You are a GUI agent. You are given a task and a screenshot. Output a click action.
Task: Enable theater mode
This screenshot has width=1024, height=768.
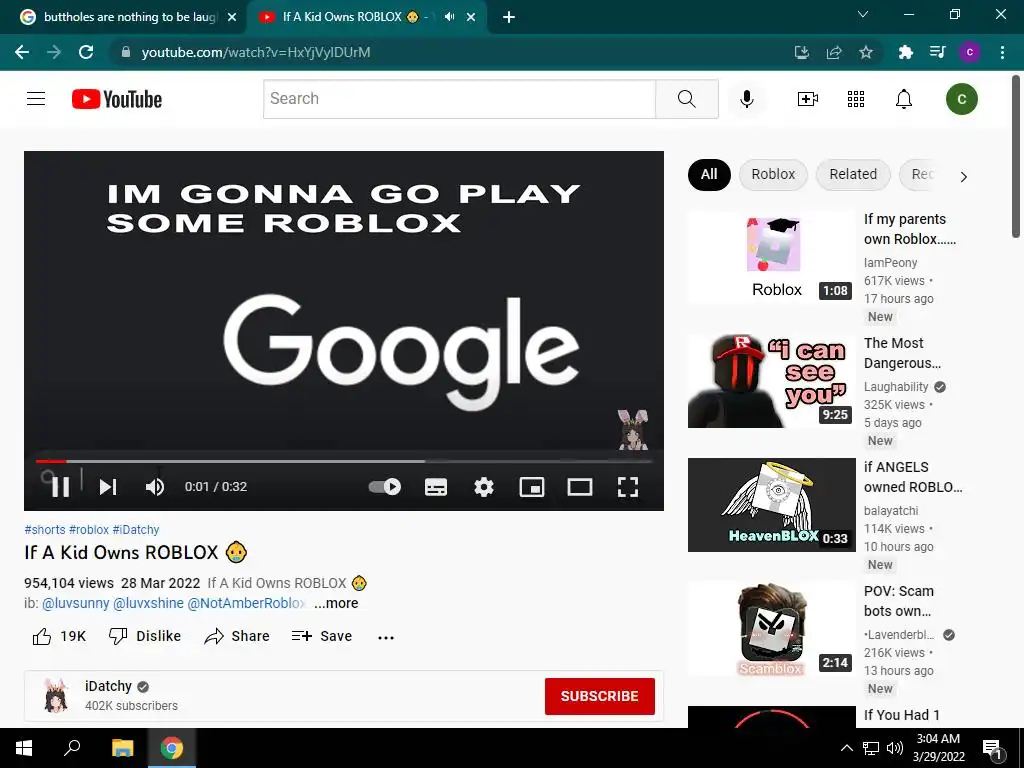579,487
